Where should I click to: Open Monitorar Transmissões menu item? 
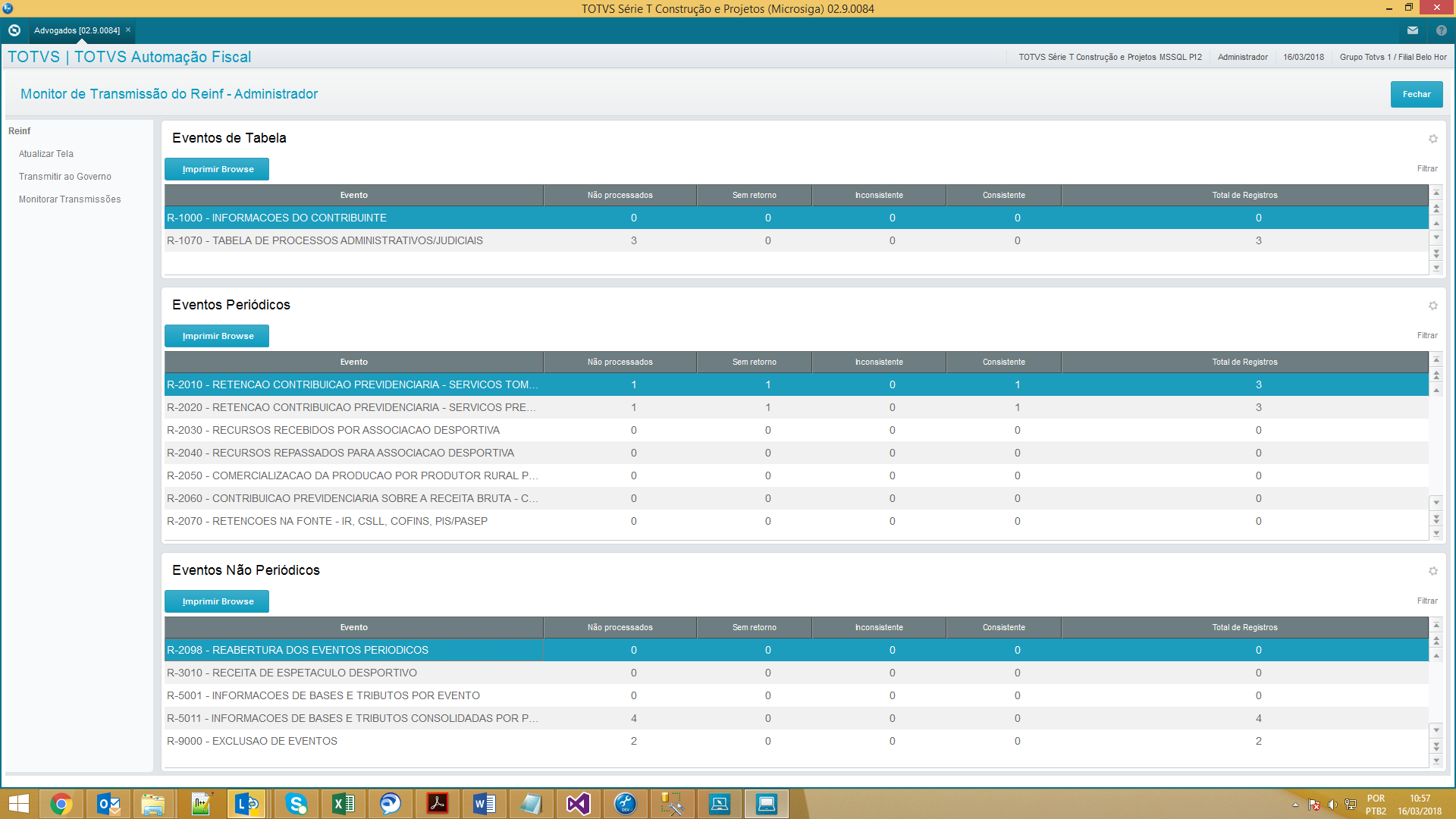coord(70,199)
